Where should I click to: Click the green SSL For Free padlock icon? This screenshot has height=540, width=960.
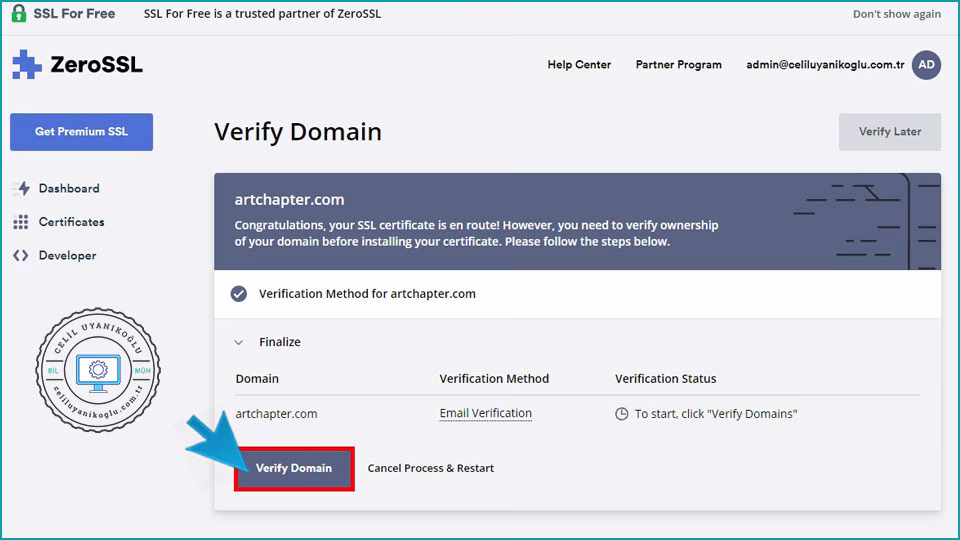point(18,14)
